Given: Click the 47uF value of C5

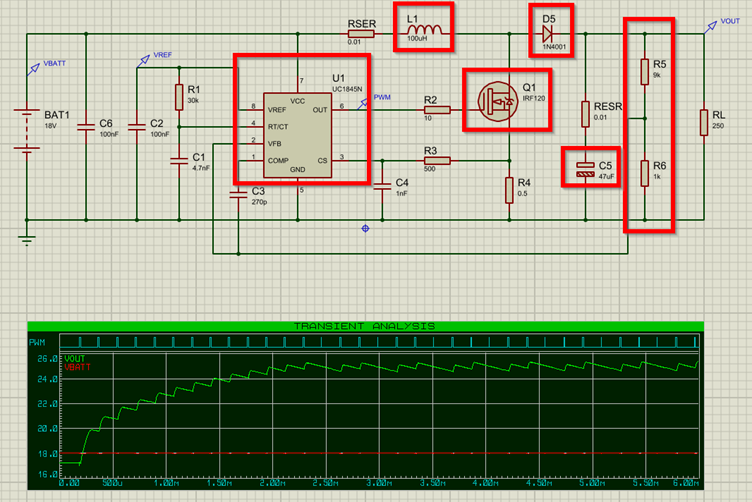Looking at the screenshot, I should (606, 176).
